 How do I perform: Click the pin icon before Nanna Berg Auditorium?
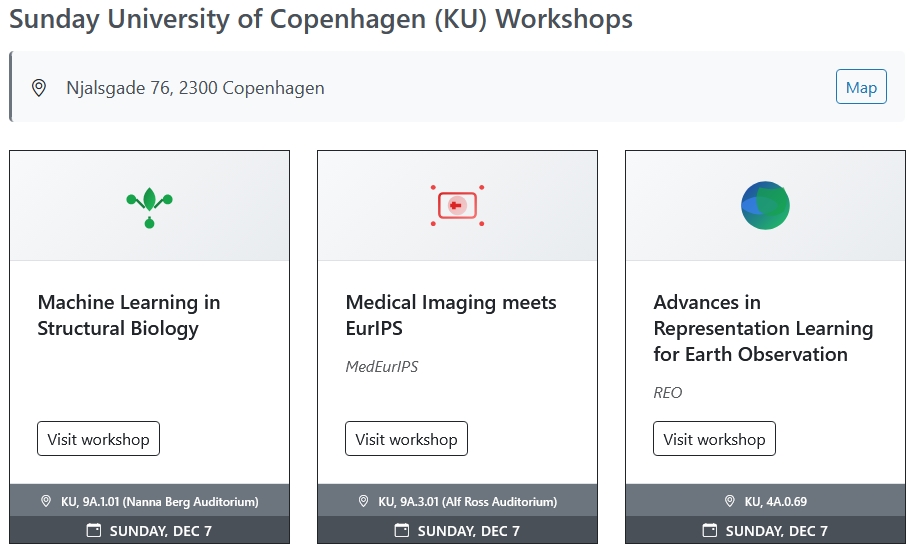(45, 501)
